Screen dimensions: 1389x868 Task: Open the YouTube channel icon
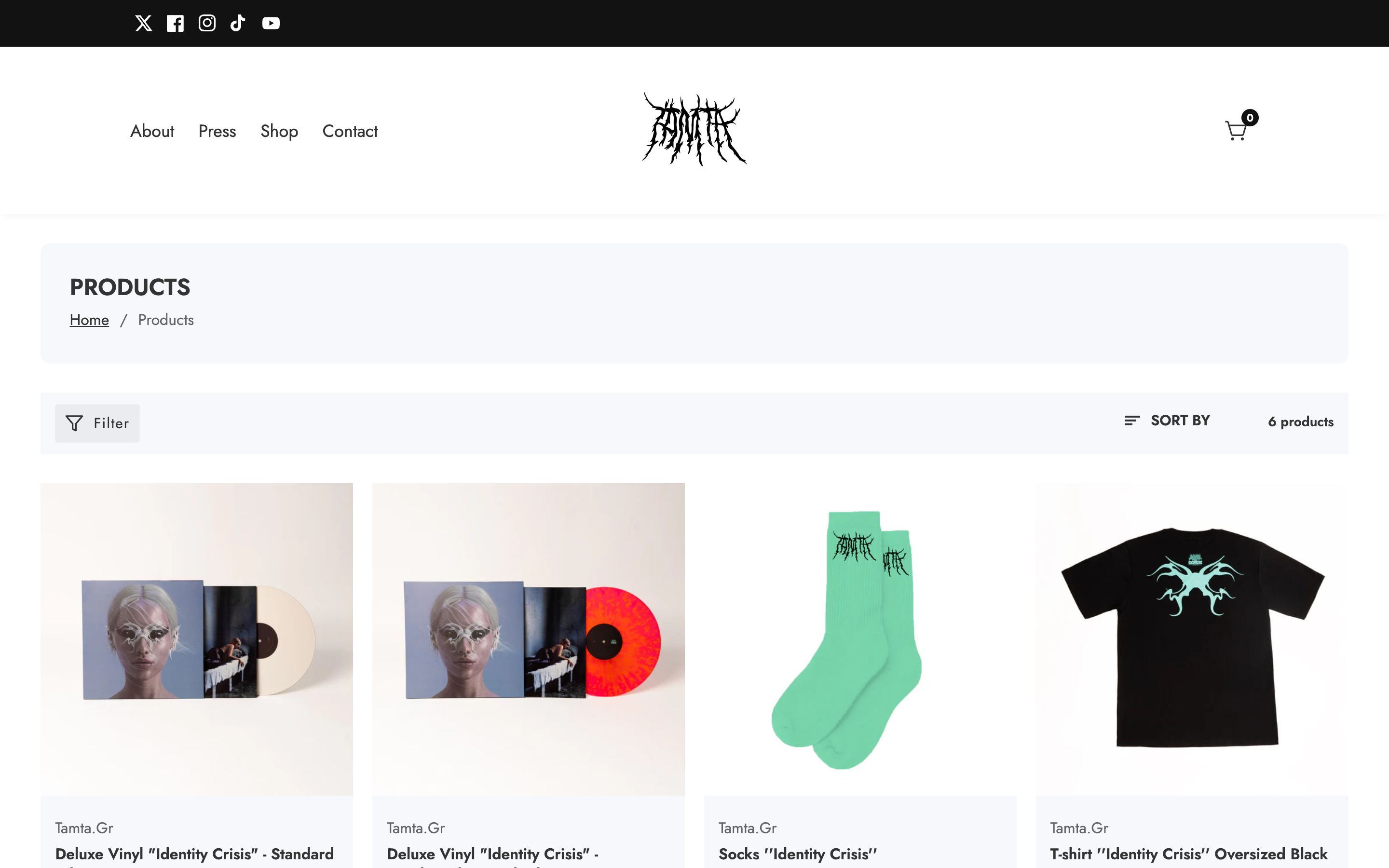pyautogui.click(x=271, y=23)
